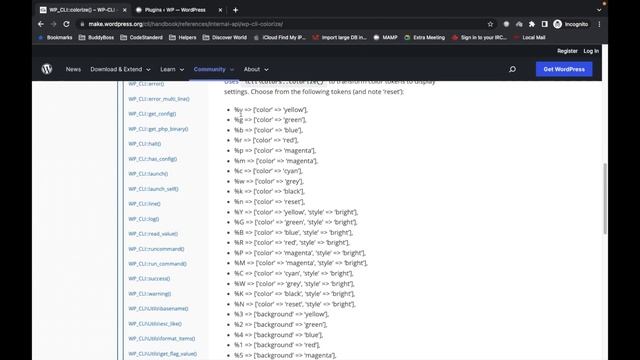Open Chrome three-dot menu

599,24
